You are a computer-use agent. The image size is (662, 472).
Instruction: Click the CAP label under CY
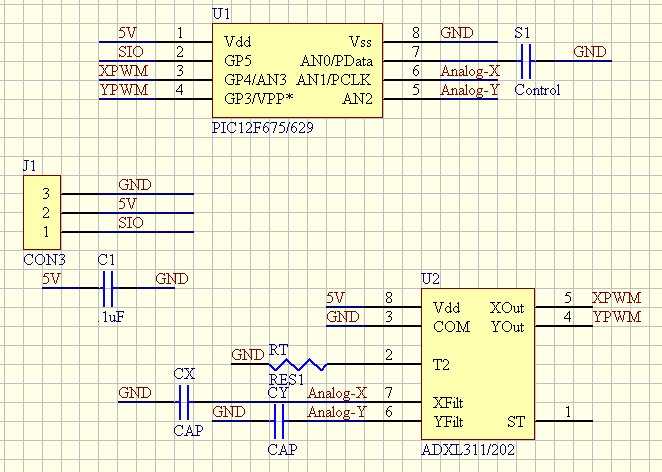282,450
